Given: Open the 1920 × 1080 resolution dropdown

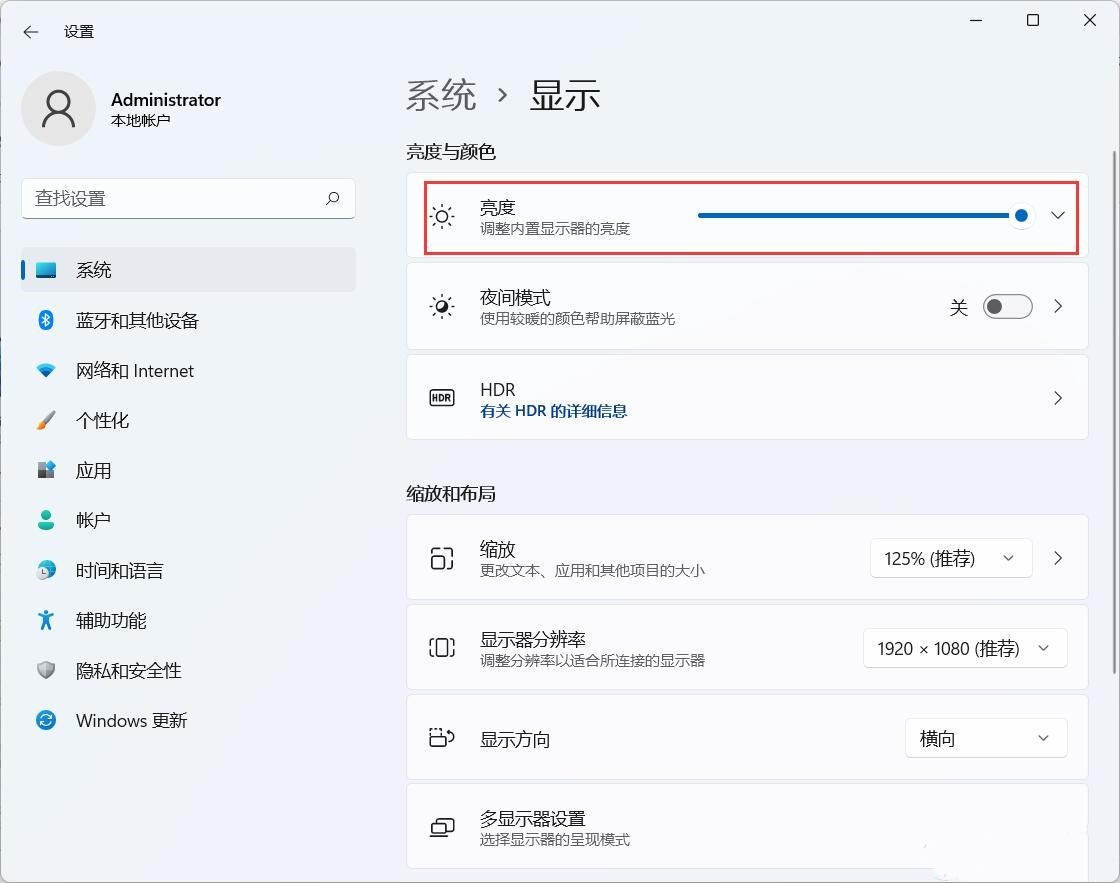Looking at the screenshot, I should pyautogui.click(x=964, y=648).
